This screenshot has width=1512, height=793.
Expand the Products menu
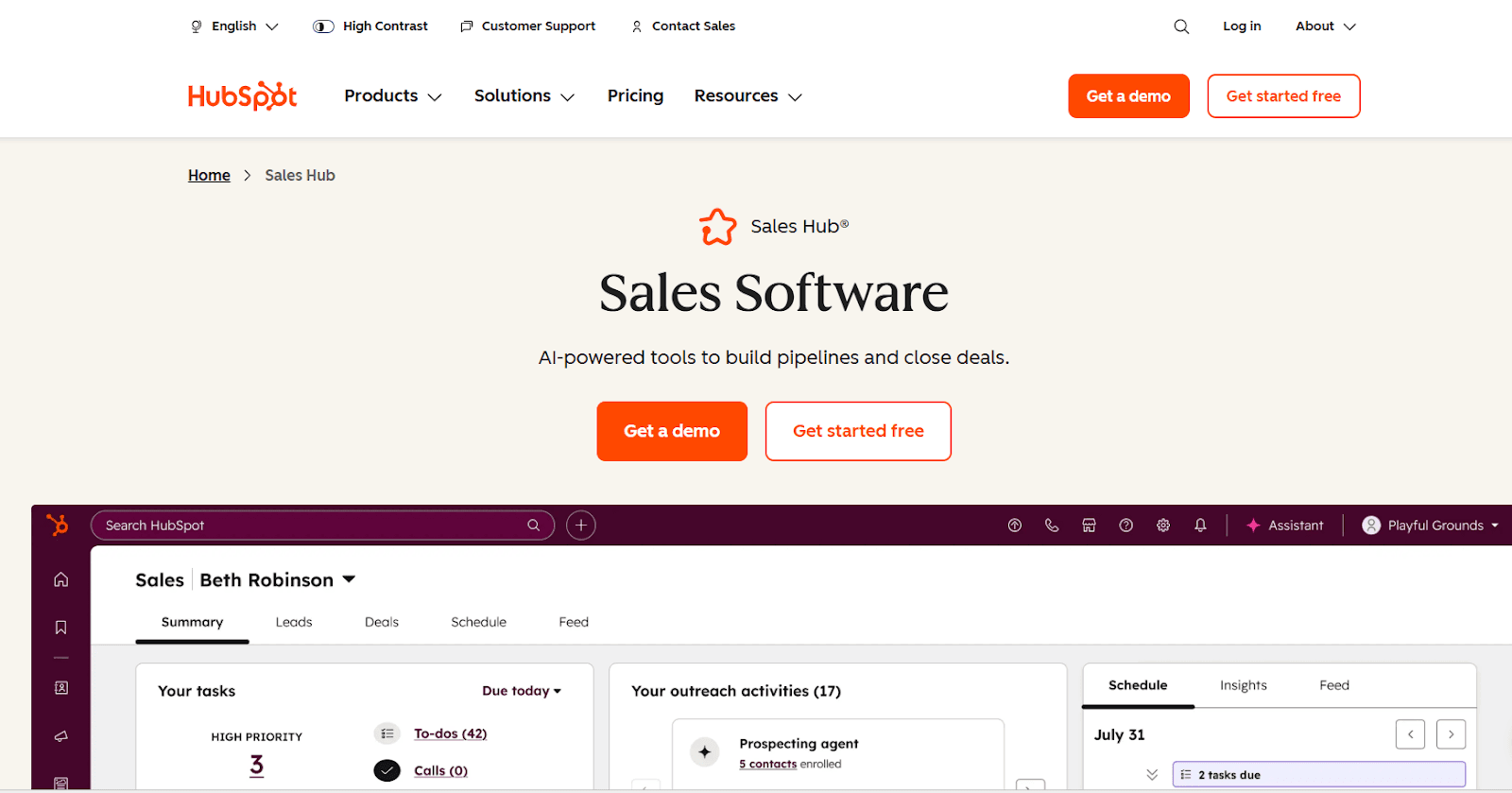tap(393, 96)
